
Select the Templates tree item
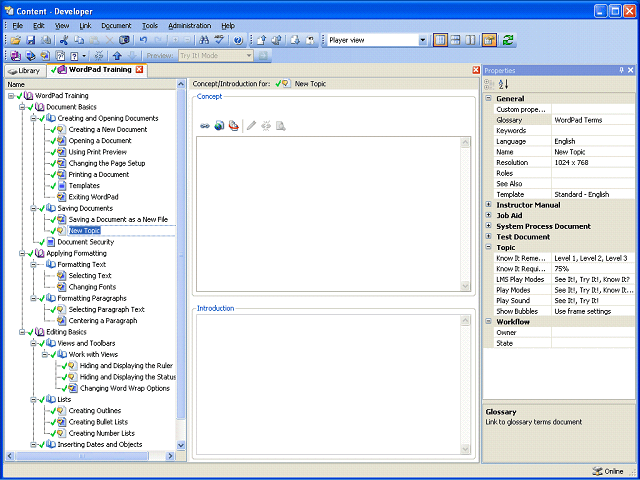(84, 186)
